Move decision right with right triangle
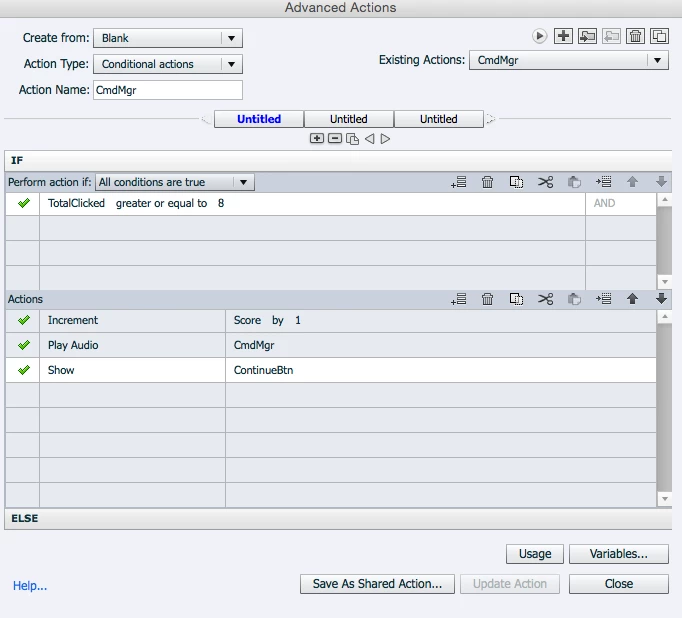The image size is (682, 618). (x=385, y=139)
